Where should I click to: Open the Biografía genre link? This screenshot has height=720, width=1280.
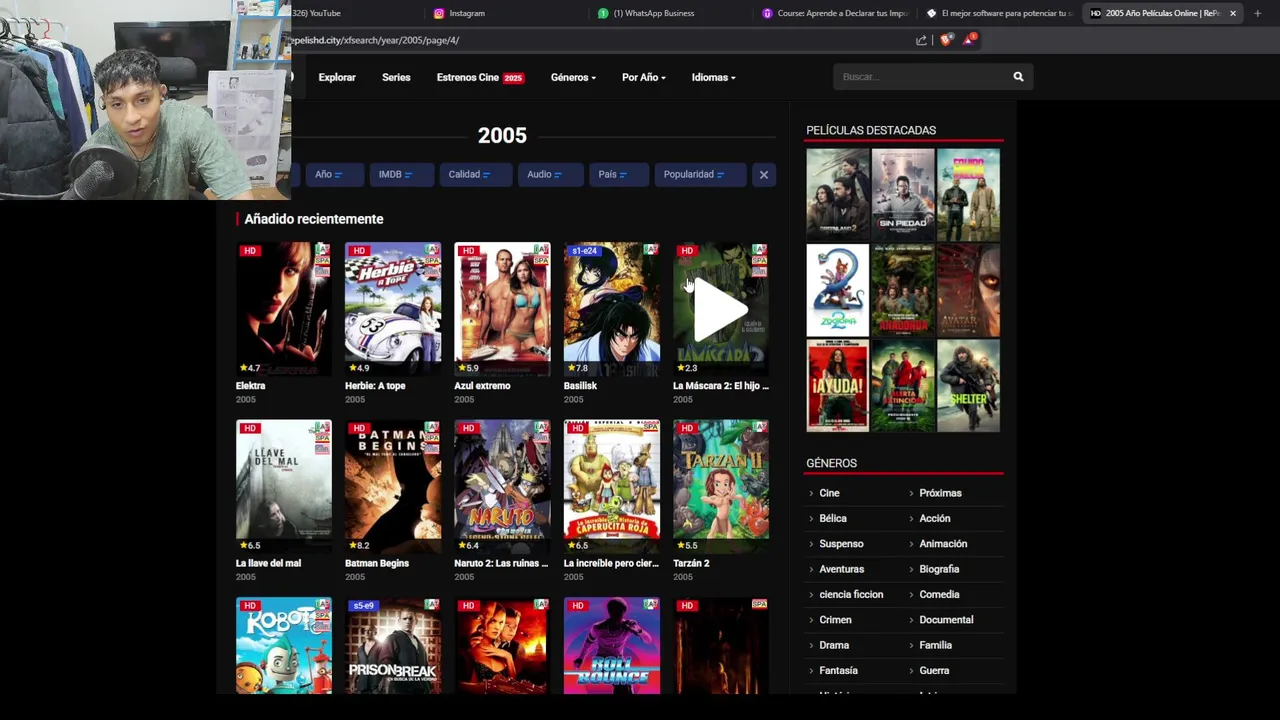939,569
